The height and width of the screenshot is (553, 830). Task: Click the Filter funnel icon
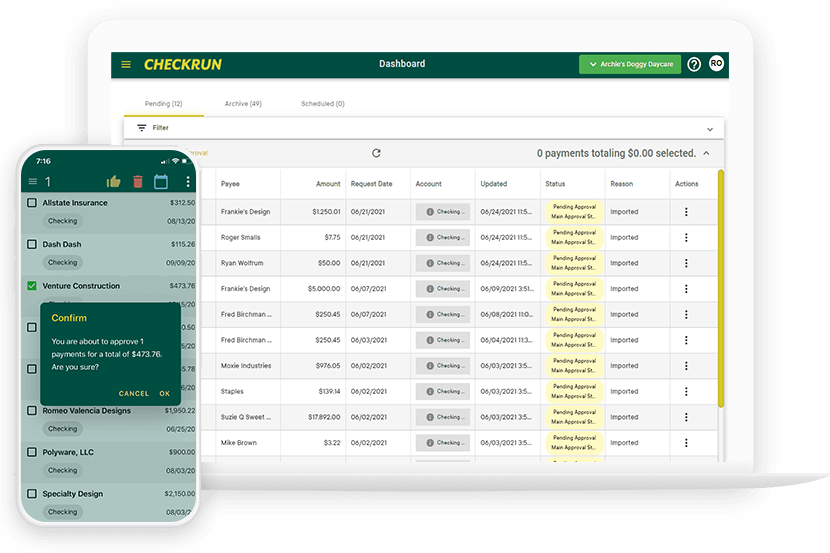click(141, 128)
